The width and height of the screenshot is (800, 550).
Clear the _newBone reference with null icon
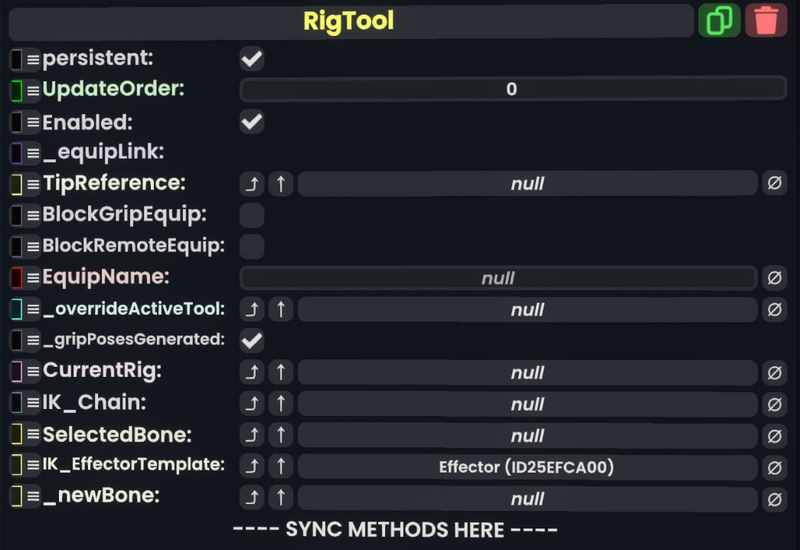pyautogui.click(x=774, y=498)
